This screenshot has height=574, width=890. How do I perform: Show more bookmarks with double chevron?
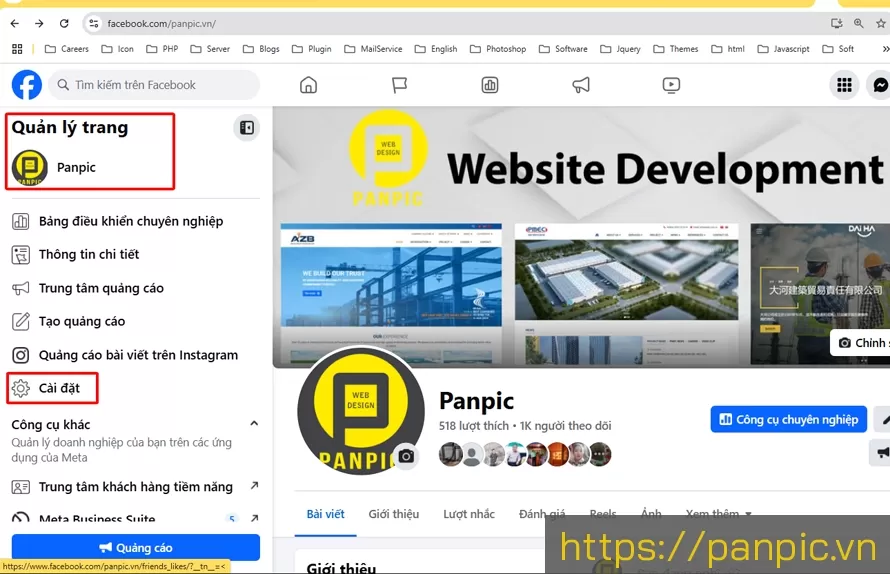point(885,49)
